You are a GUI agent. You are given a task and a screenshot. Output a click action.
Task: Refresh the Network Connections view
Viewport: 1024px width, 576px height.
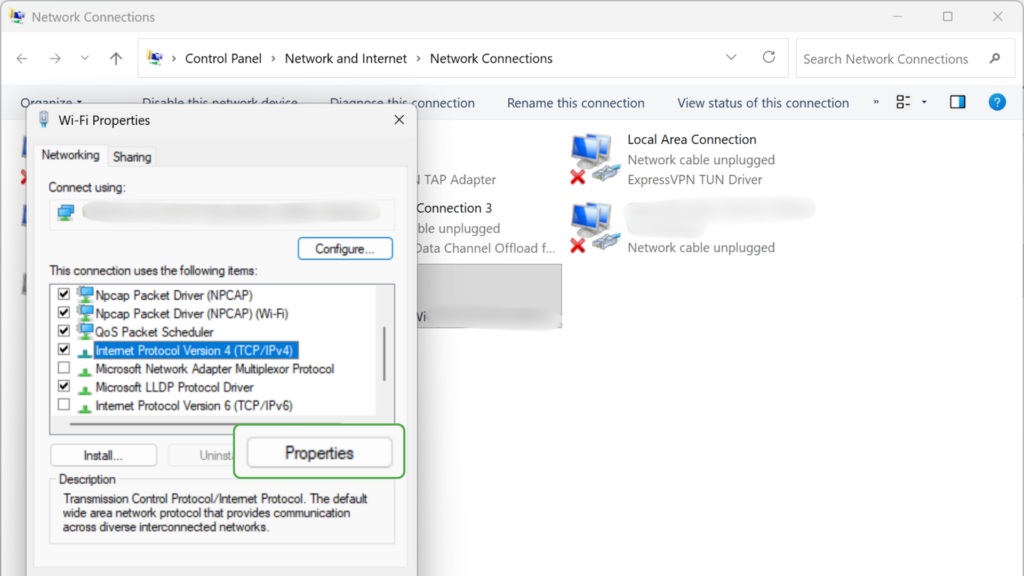tap(769, 57)
